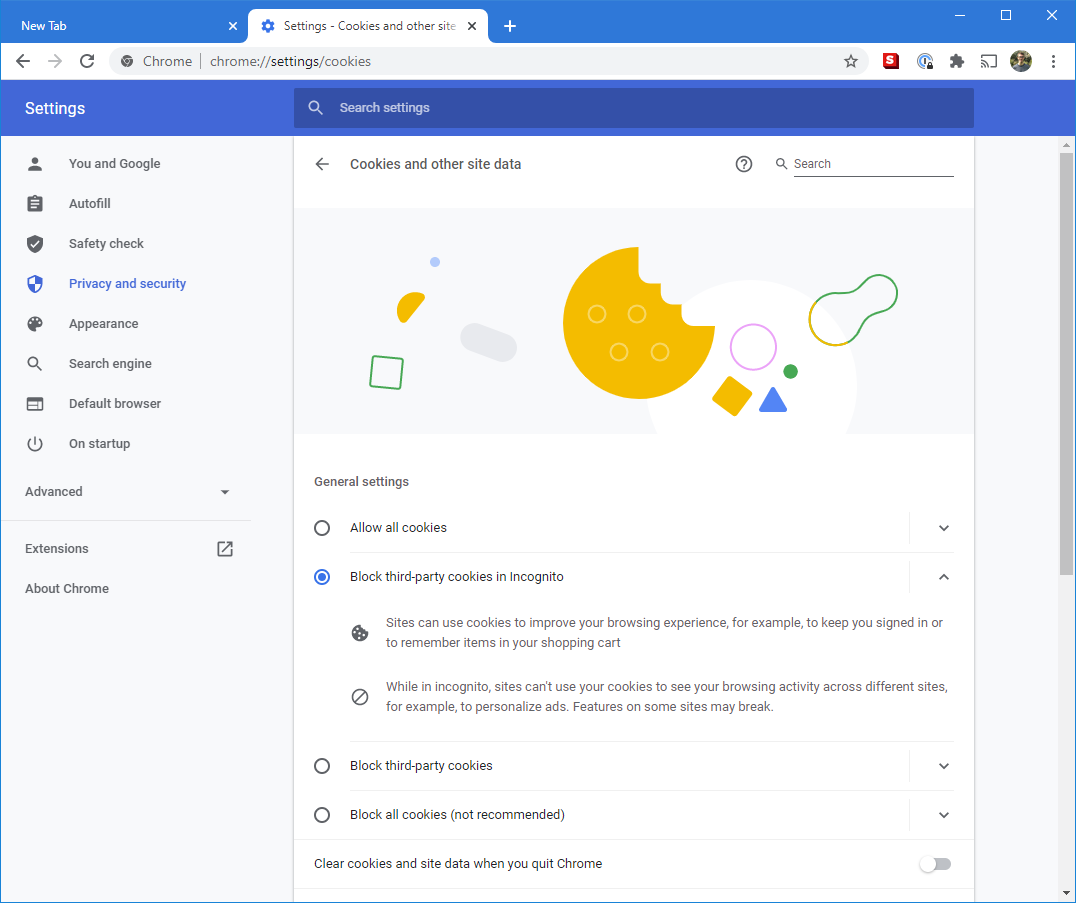Go back using the Cookies page back arrow

322,164
